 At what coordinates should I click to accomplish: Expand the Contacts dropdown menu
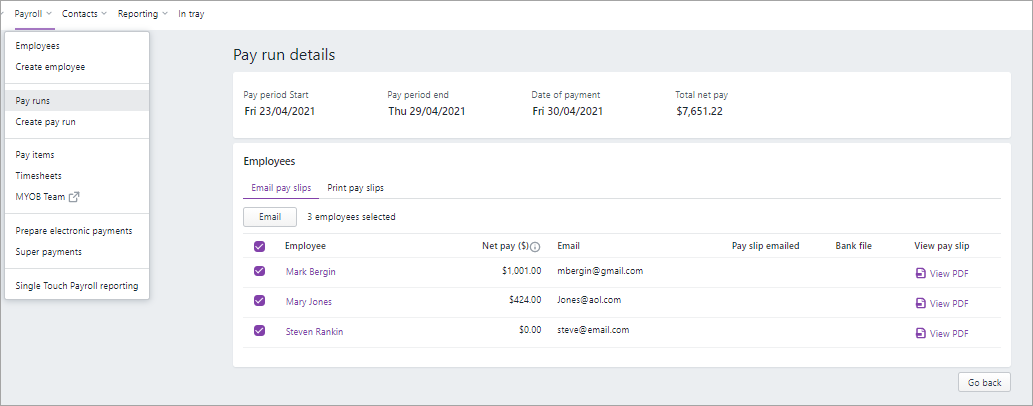coord(84,14)
